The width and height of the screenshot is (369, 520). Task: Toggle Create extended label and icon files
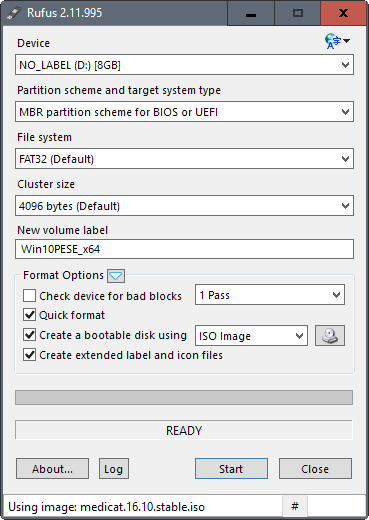[29, 355]
